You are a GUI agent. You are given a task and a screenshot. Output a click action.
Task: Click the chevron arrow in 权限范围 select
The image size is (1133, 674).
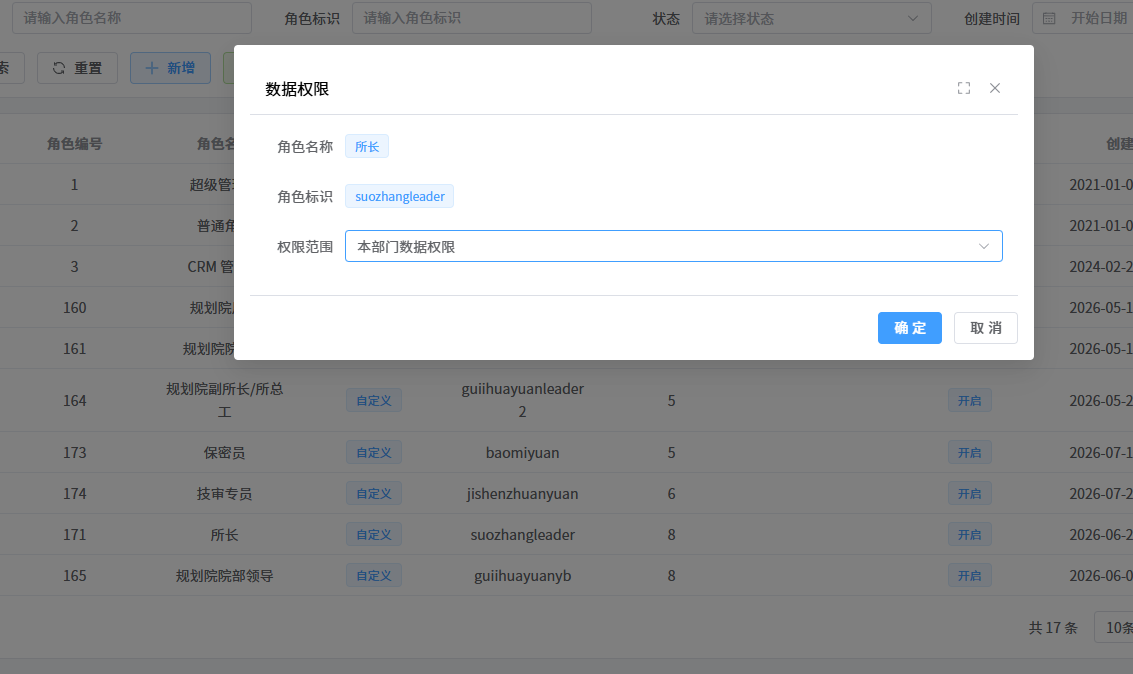(983, 246)
